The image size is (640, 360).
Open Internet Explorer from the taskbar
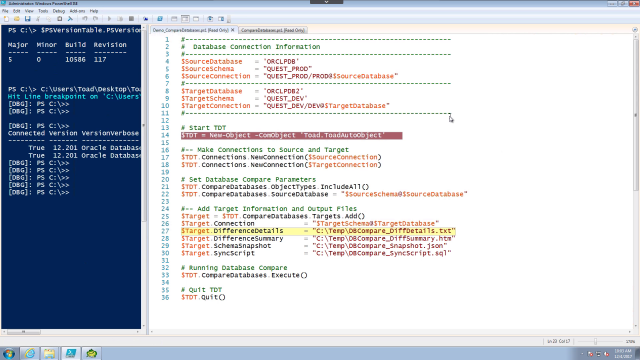coord(29,353)
